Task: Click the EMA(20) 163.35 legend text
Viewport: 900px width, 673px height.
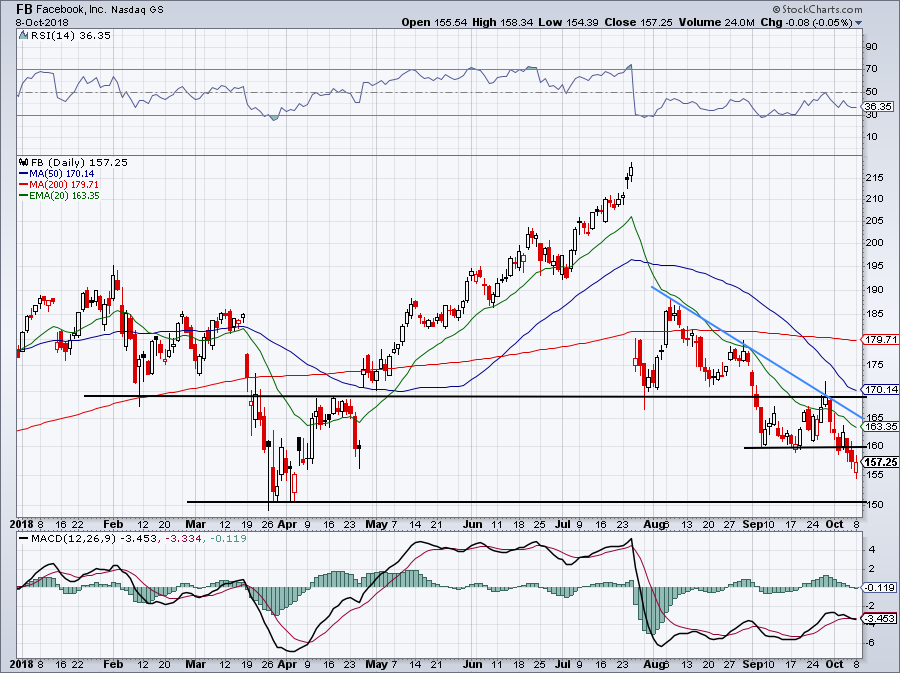Action: (65, 196)
